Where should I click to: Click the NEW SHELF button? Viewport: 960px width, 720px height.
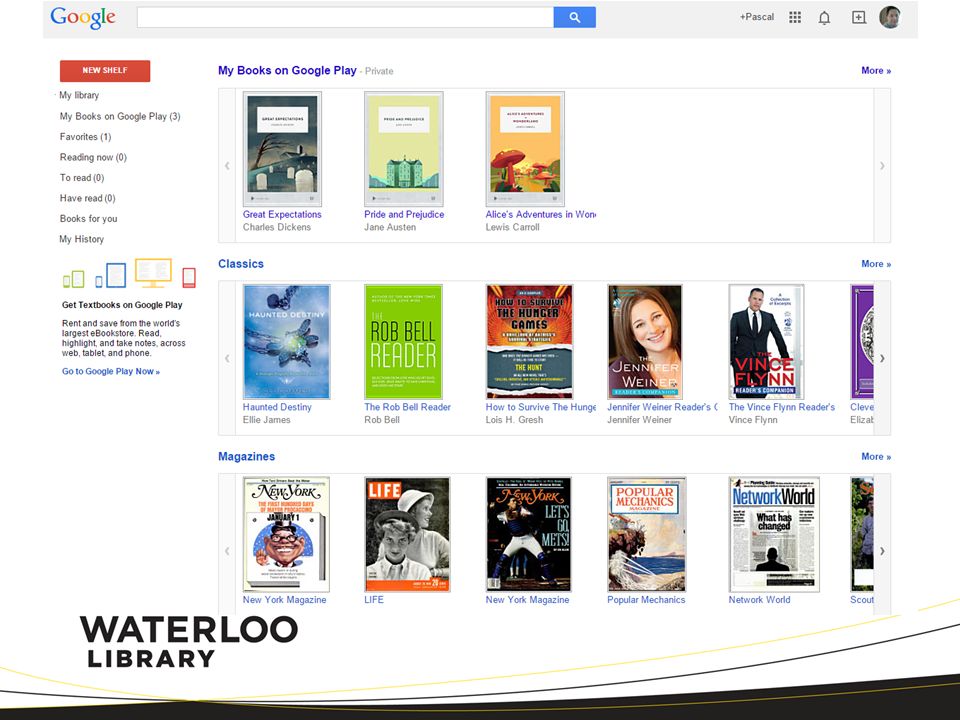pos(105,70)
